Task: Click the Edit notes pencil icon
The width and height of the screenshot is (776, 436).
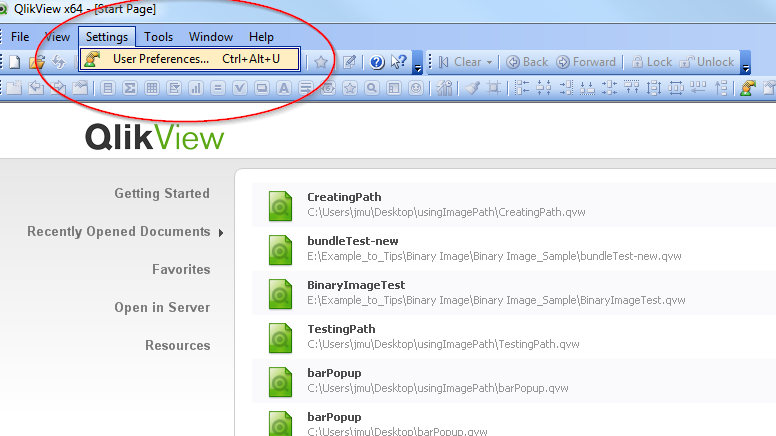Action: [349, 62]
